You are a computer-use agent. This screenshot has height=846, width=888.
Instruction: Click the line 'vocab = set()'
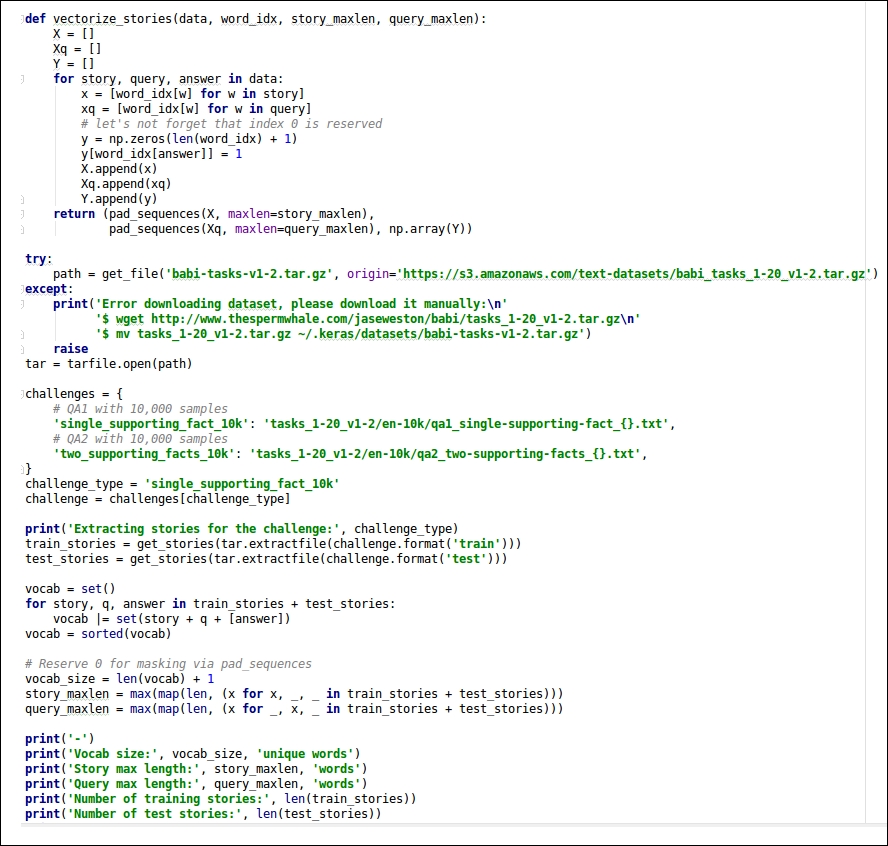(x=70, y=589)
